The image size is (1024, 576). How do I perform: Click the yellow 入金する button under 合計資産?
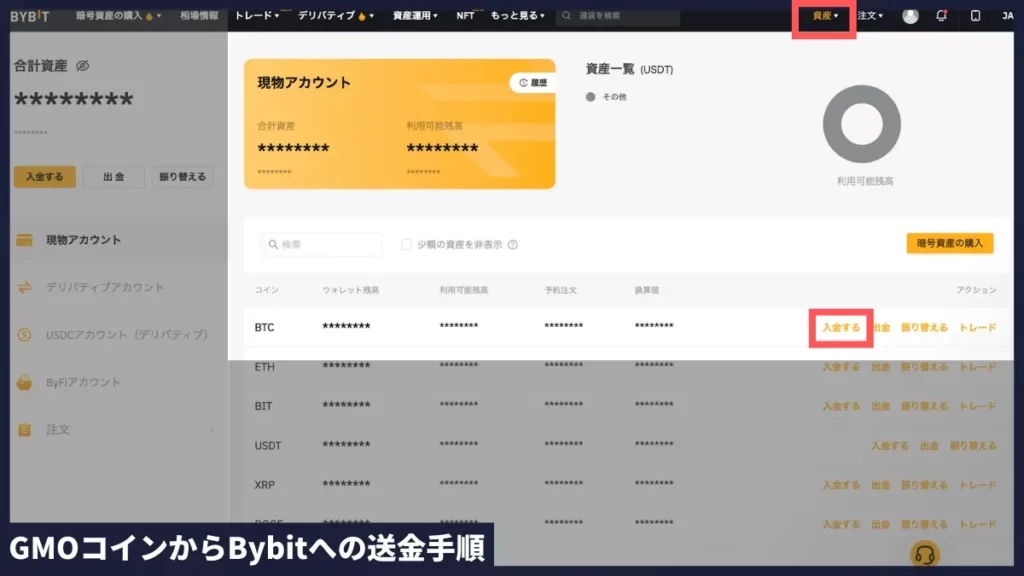[44, 177]
